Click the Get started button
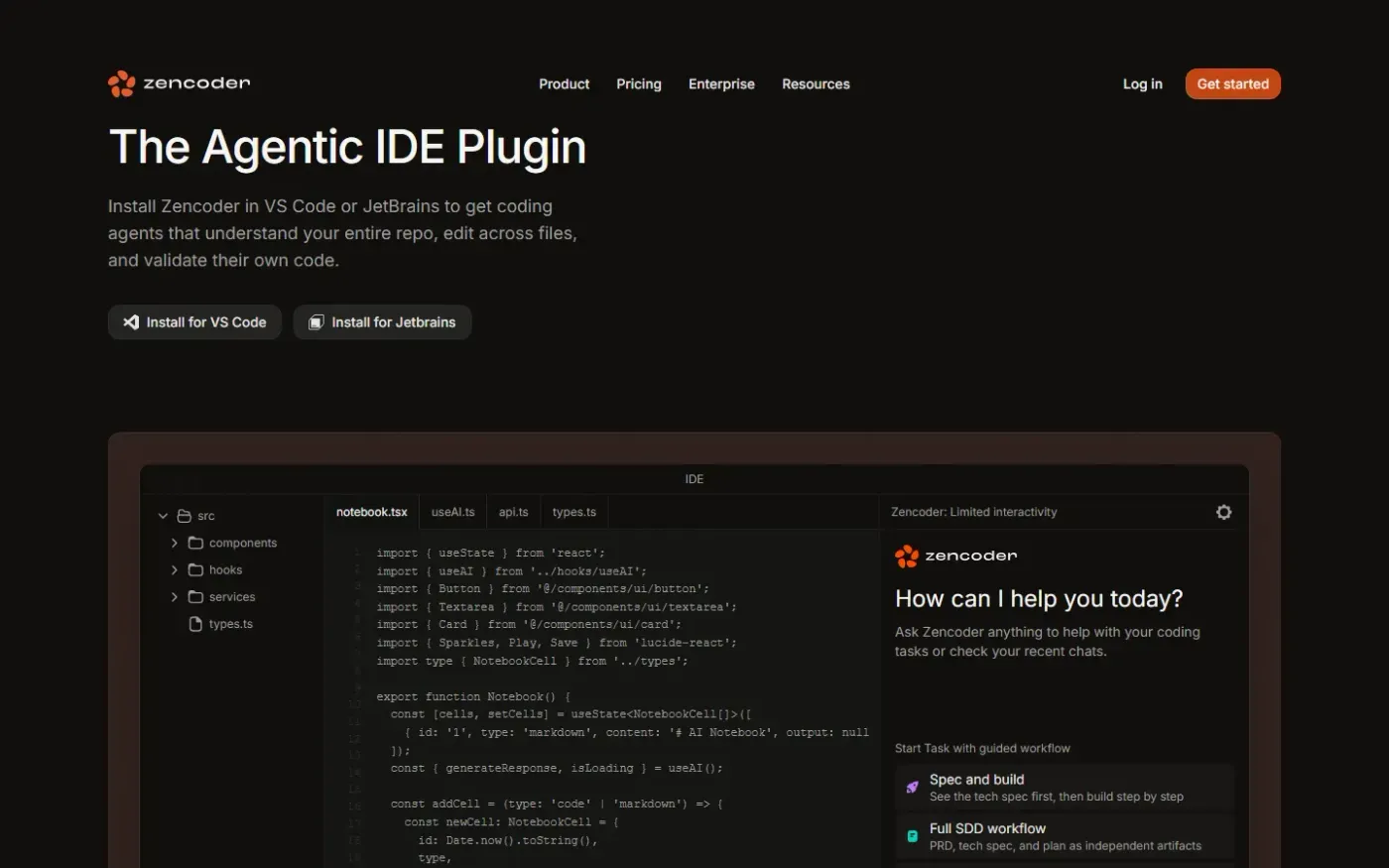The image size is (1389, 868). (x=1232, y=84)
